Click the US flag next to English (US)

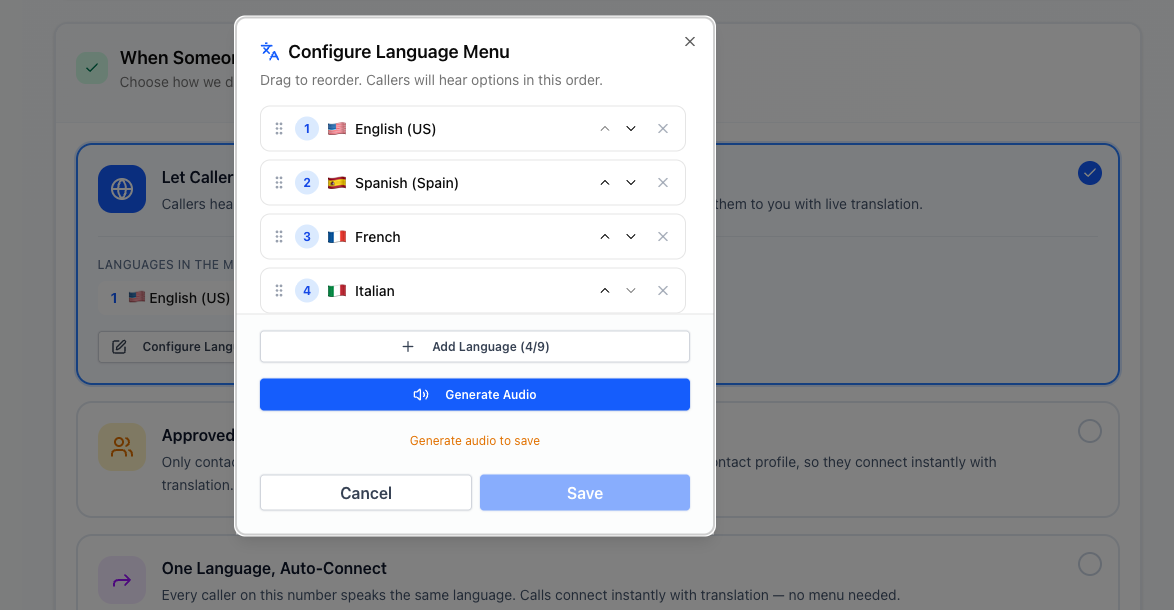pos(336,128)
